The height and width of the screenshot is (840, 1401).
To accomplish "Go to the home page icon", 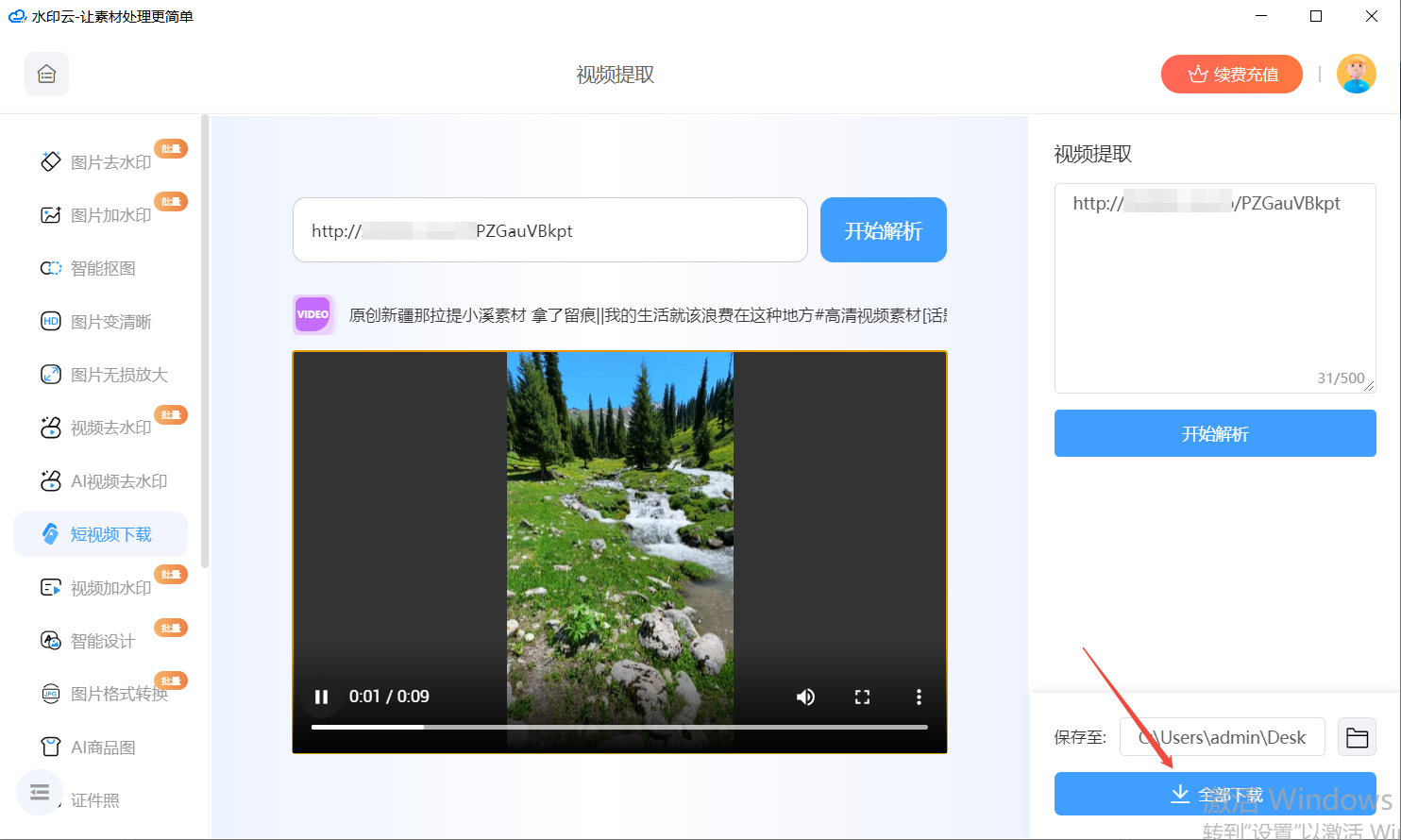I will pyautogui.click(x=46, y=75).
